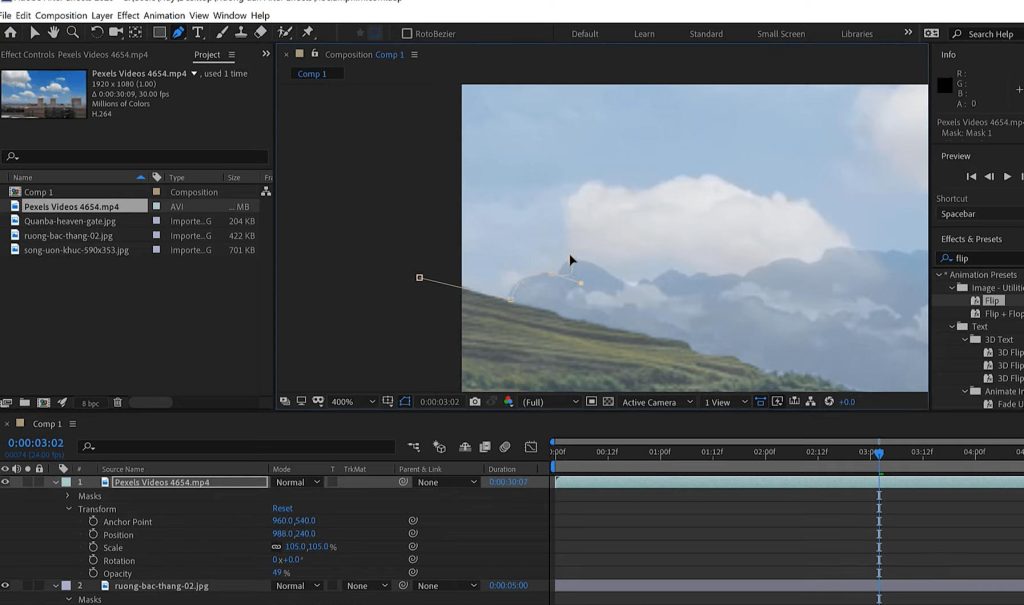
Task: Open the Composition menu
Action: [x=62, y=15]
